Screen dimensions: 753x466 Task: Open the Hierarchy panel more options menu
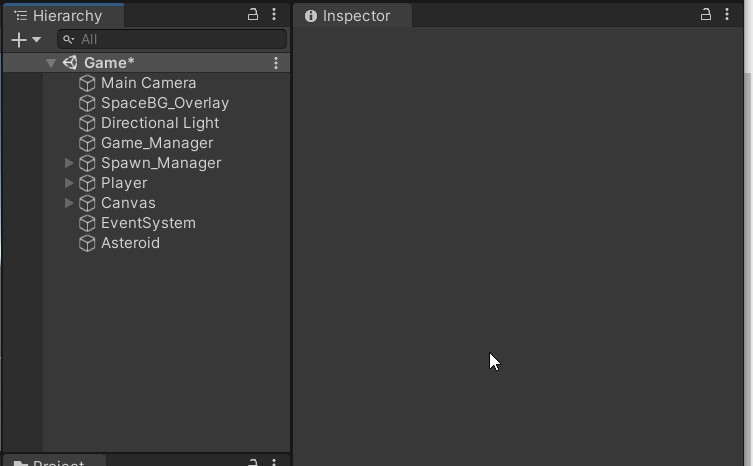click(274, 15)
